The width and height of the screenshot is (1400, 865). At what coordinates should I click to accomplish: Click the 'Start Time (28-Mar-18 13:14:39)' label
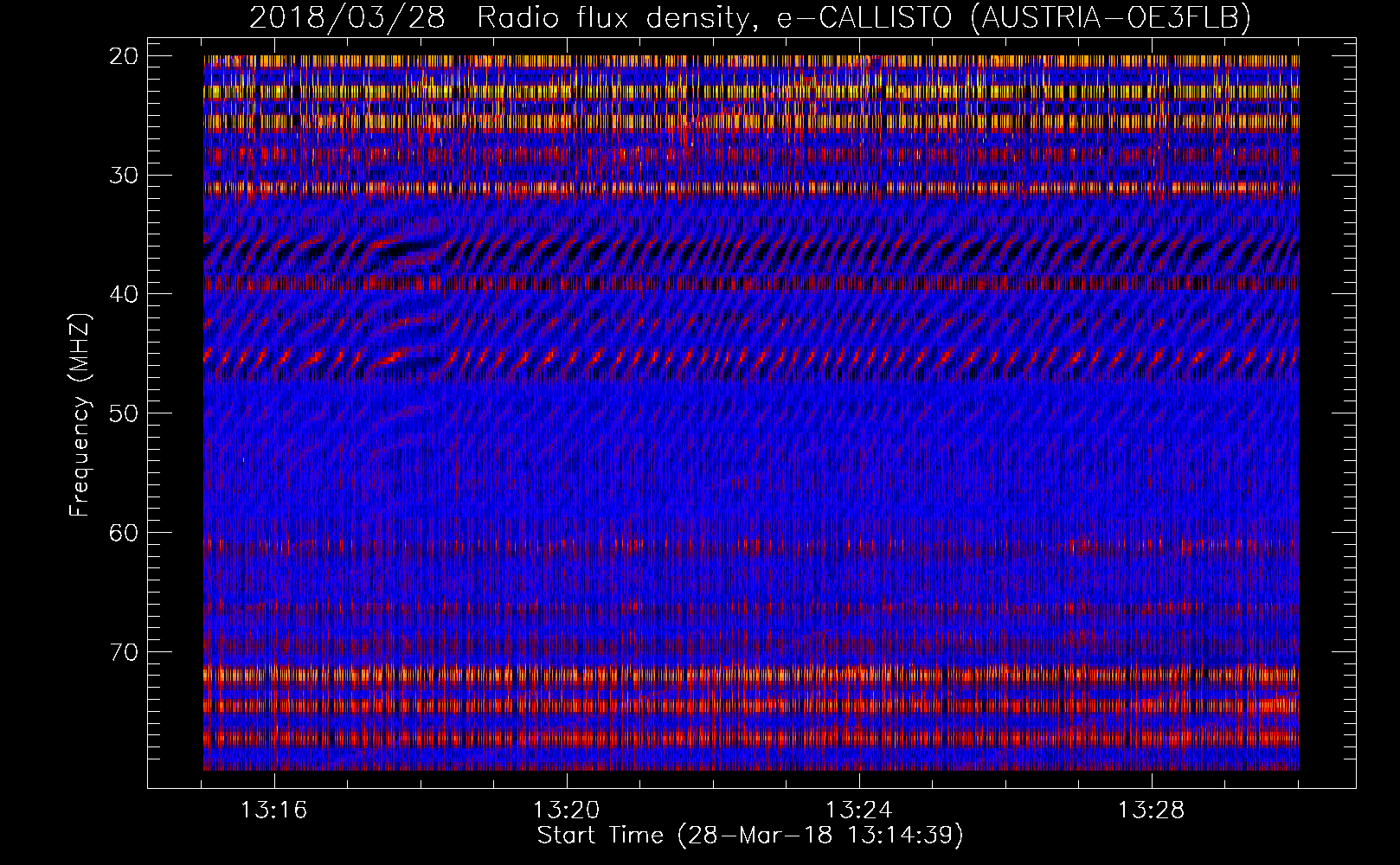(x=750, y=836)
